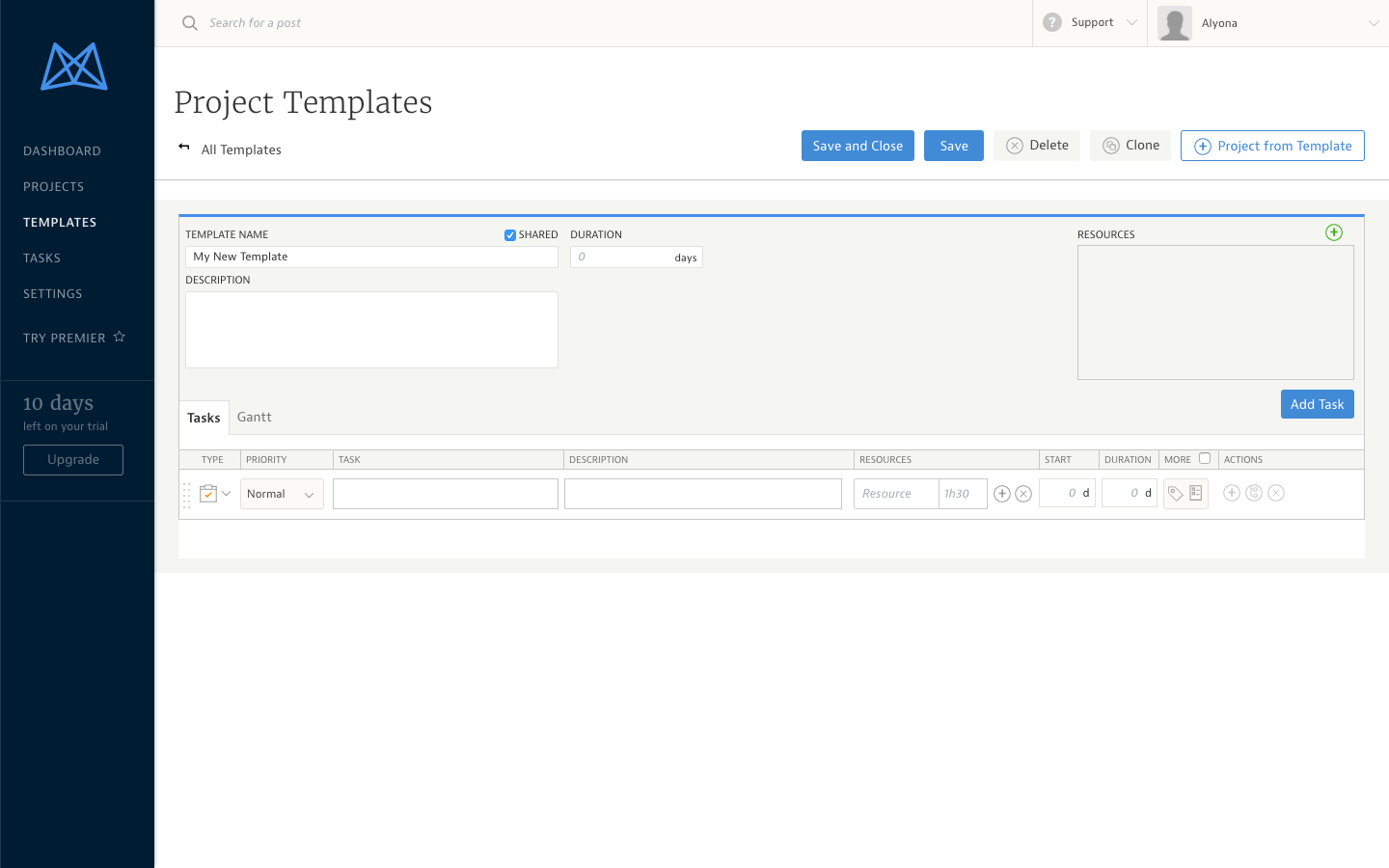Go to Projects in the sidebar
The width and height of the screenshot is (1389, 868).
tap(54, 187)
